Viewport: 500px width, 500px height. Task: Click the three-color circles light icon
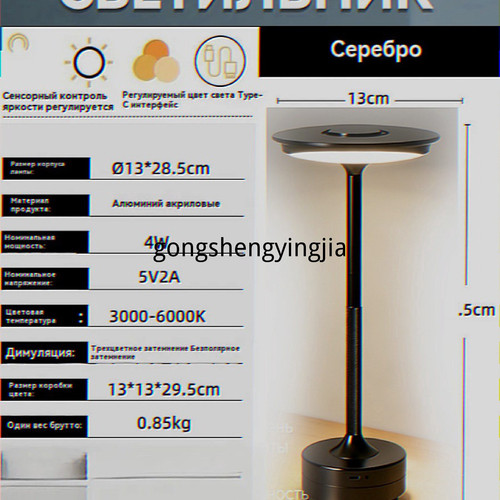156,61
